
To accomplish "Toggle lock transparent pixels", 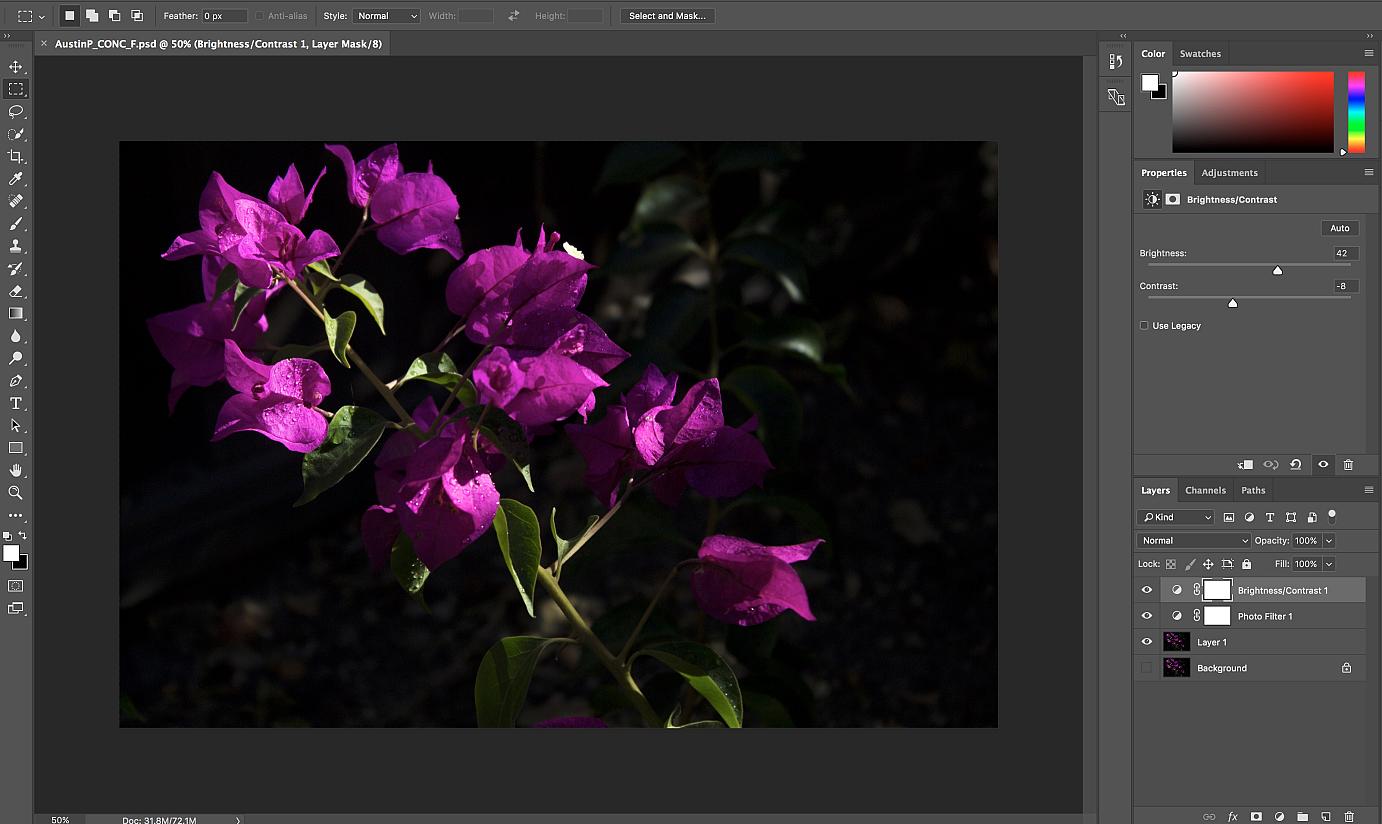I will [x=1171, y=564].
